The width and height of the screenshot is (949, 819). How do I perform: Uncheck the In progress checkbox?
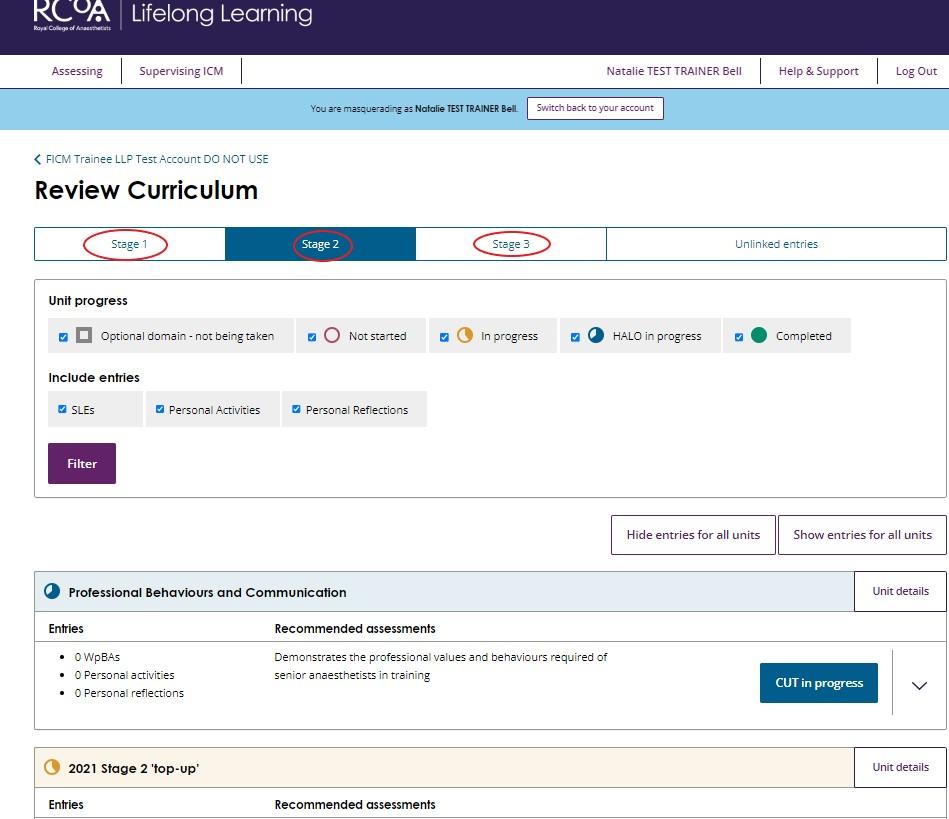[444, 337]
